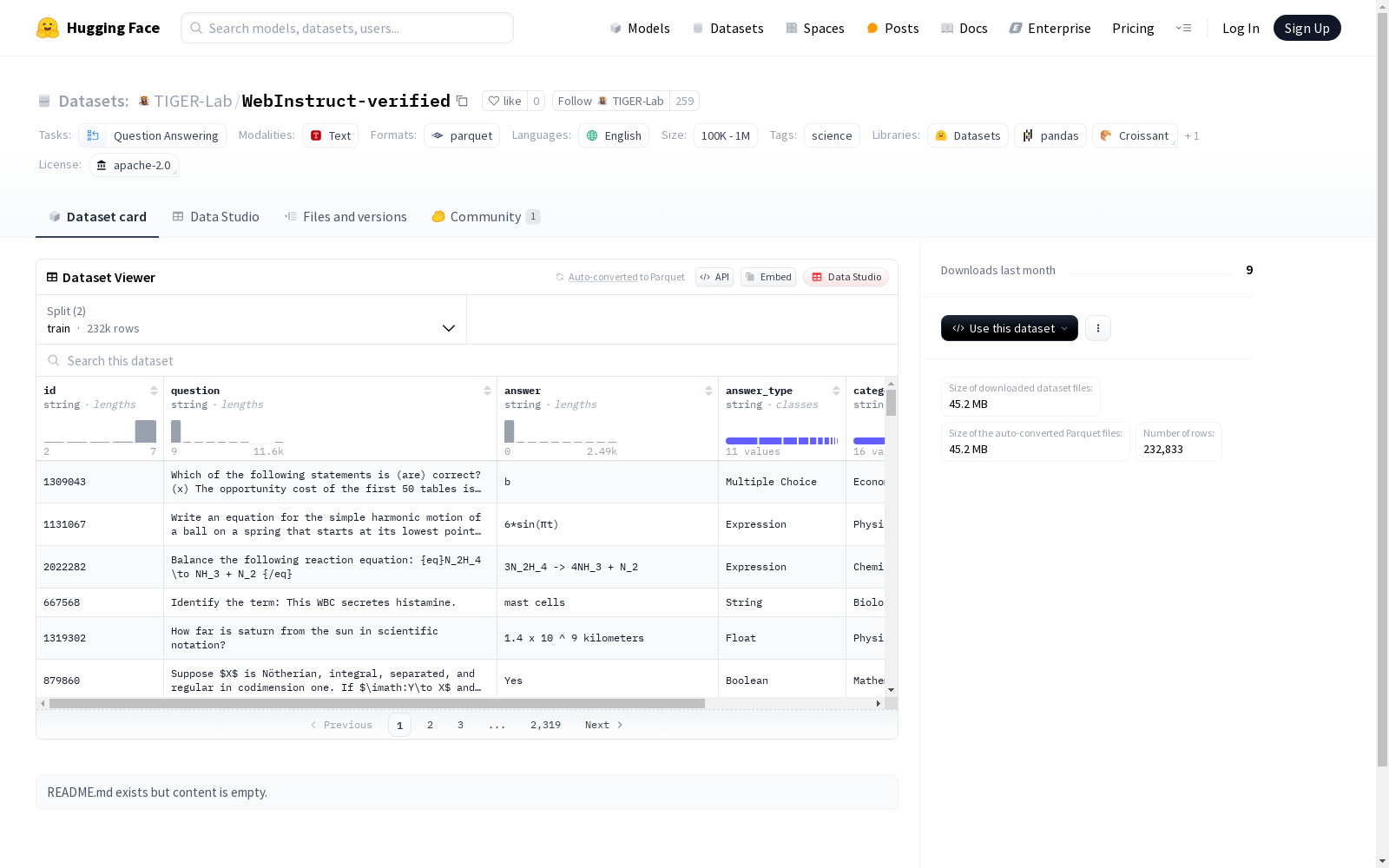Go to Spaces in navigation
Screen dimensions: 1389x868
[815, 28]
